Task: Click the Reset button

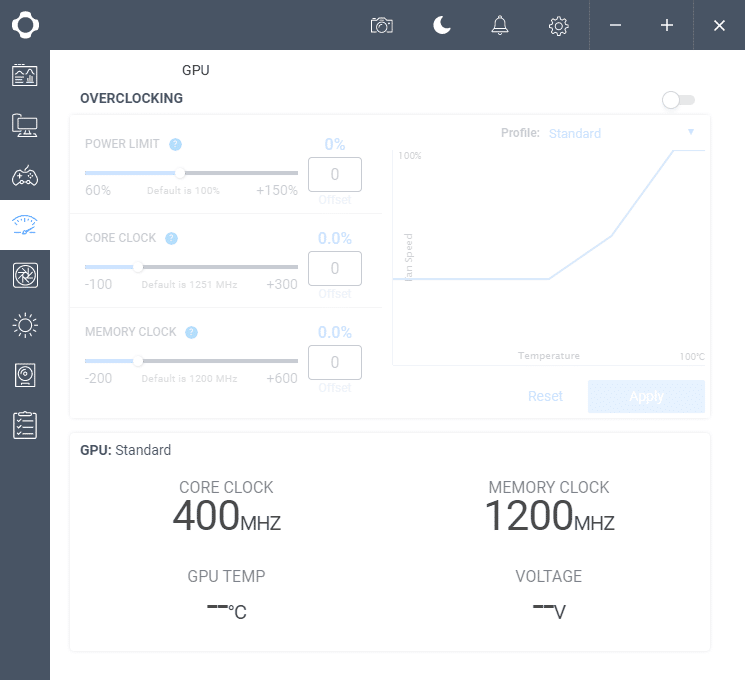Action: pyautogui.click(x=545, y=396)
